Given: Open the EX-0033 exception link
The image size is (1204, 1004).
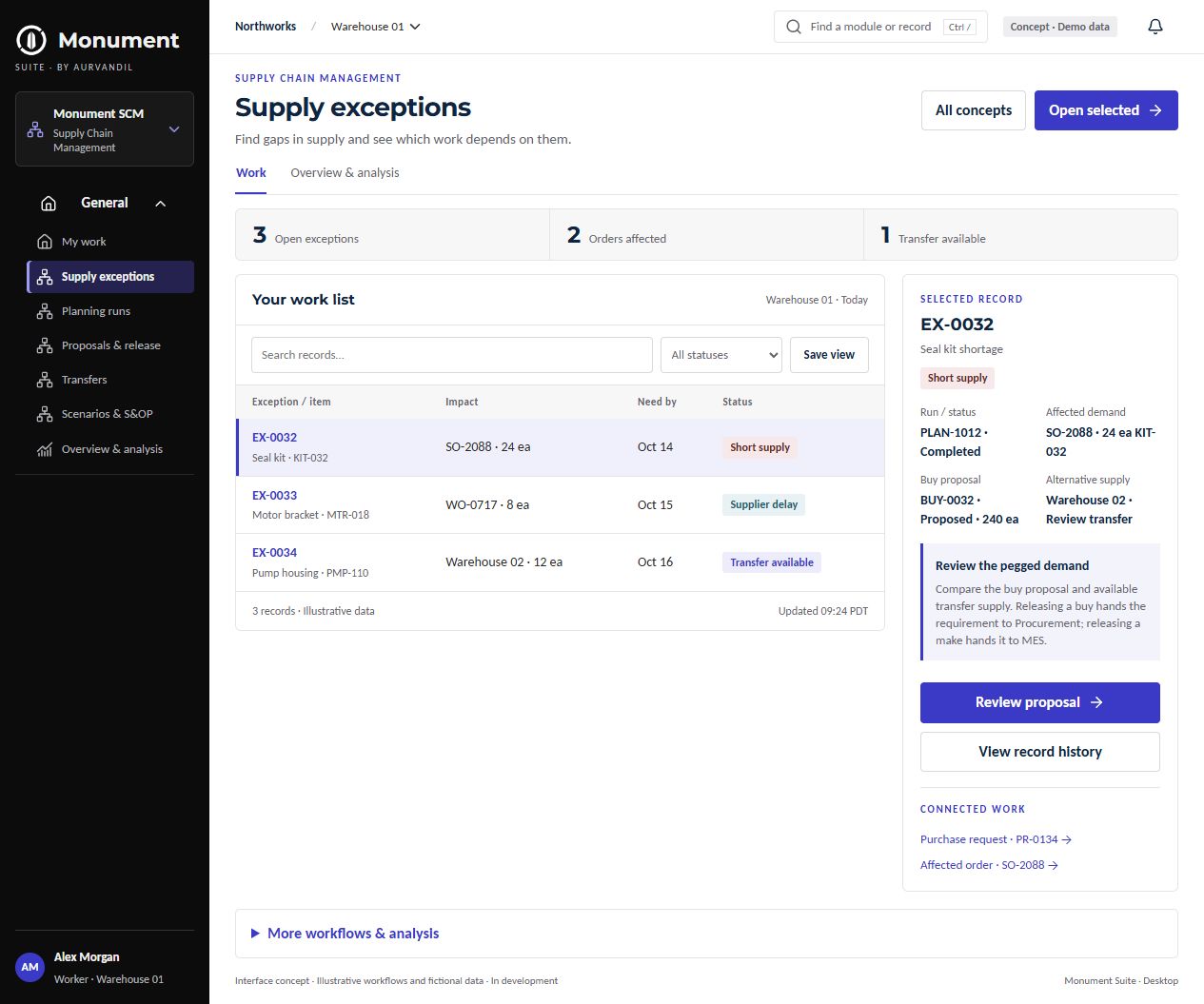Looking at the screenshot, I should [x=274, y=496].
